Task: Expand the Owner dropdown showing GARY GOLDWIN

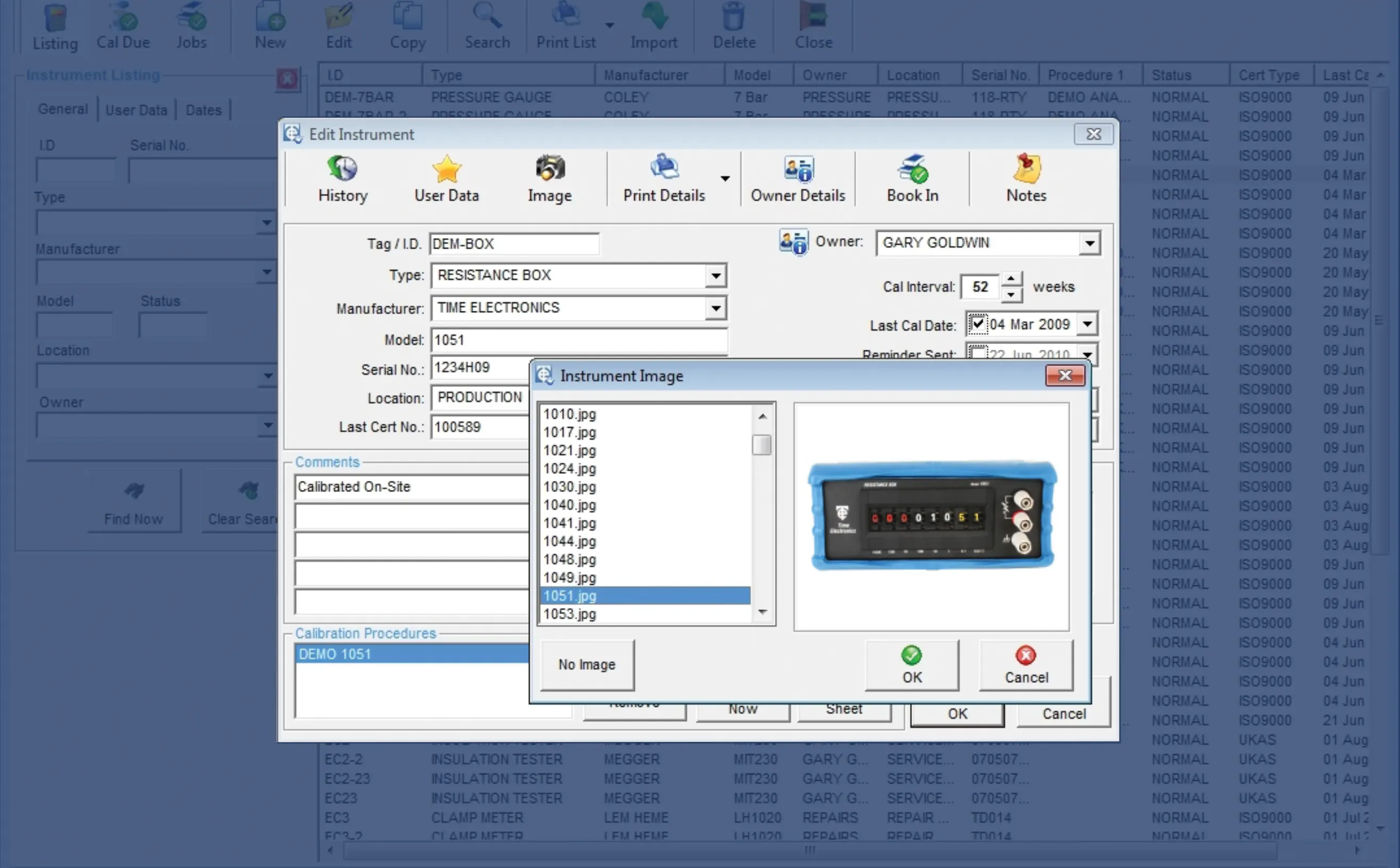Action: coord(1090,243)
